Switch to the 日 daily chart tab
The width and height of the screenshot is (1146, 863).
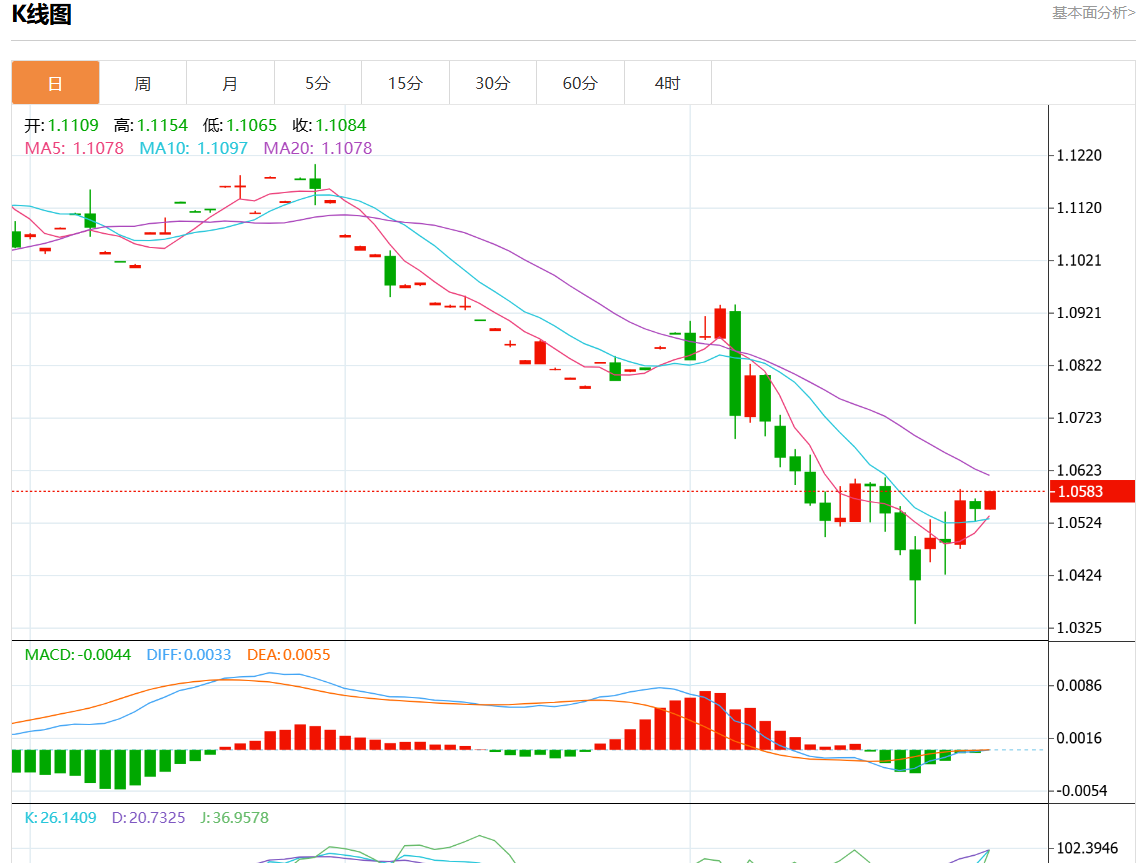pyautogui.click(x=55, y=83)
